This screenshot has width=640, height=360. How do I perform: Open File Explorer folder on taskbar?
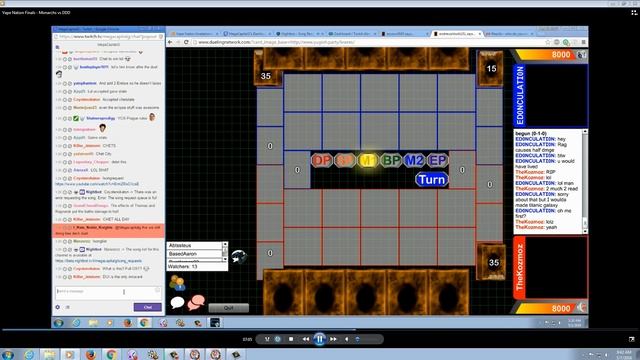[49, 354]
